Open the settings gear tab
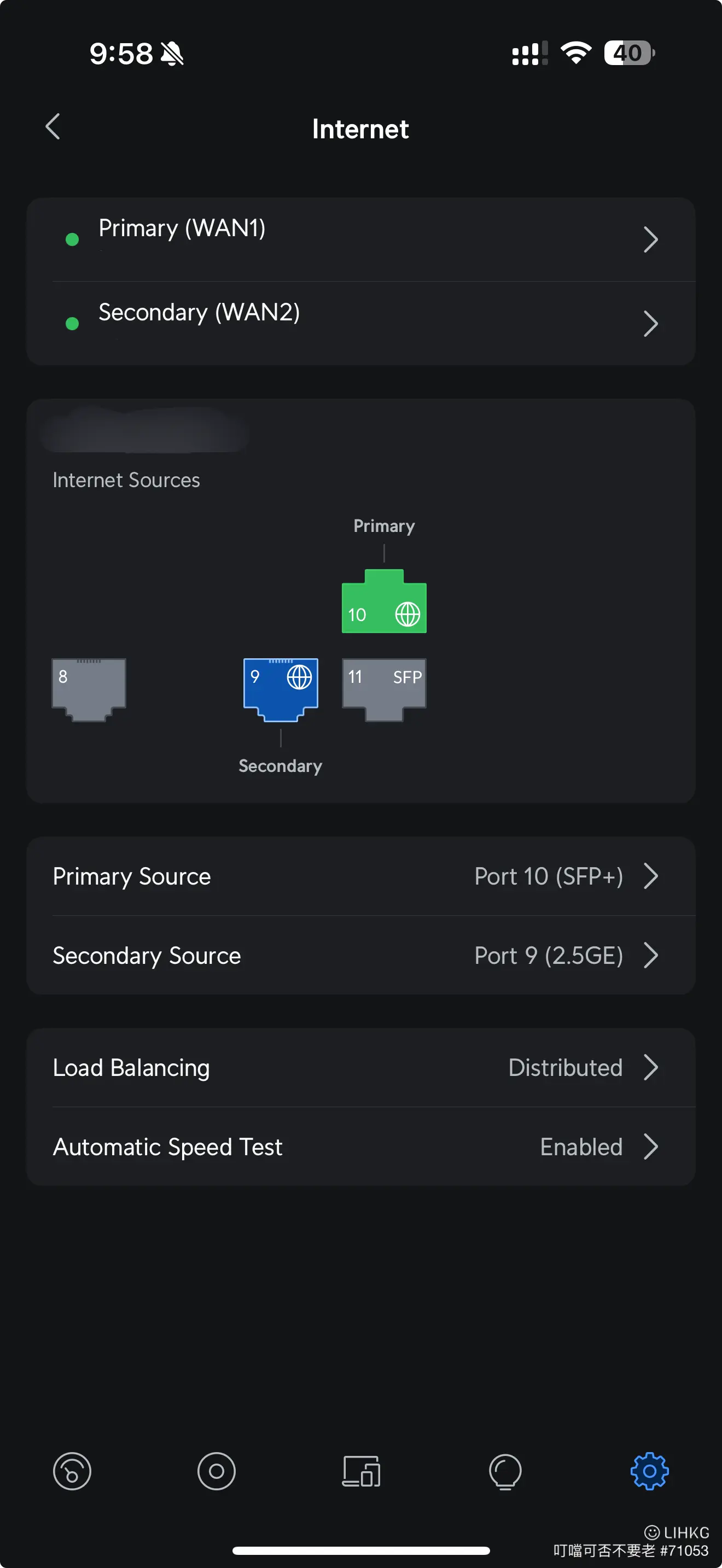Screen dimensions: 722x1568 pos(649,1471)
